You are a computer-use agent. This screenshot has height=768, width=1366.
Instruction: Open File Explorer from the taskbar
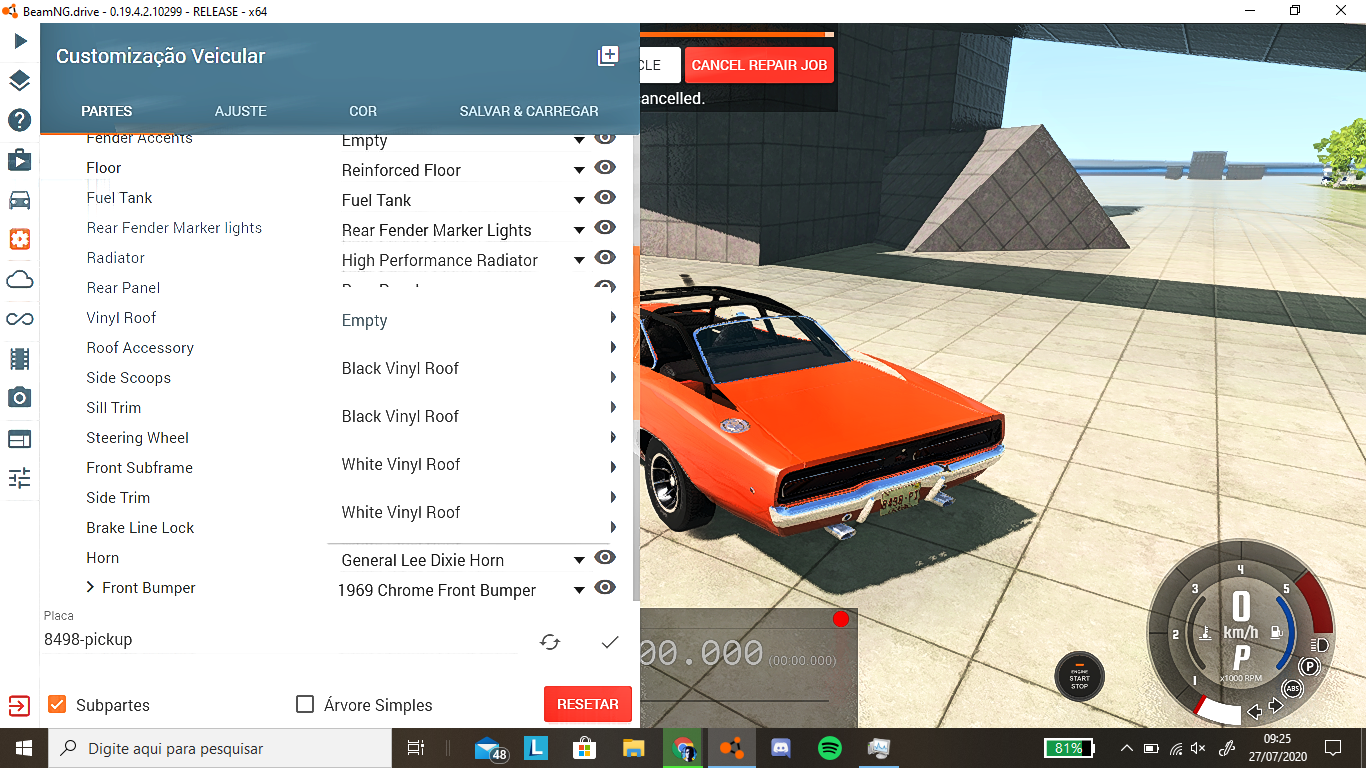tap(634, 748)
